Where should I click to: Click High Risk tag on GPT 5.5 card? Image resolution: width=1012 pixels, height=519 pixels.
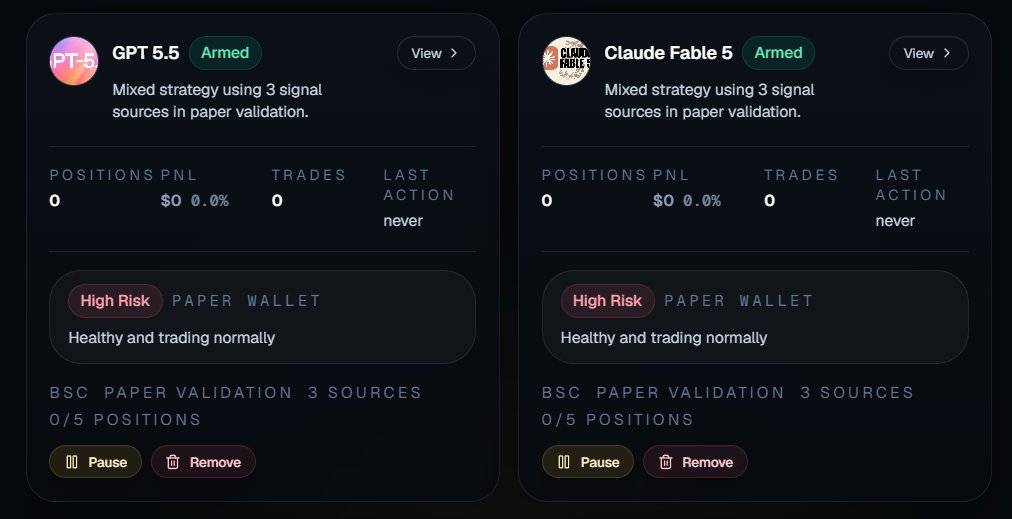[115, 301]
